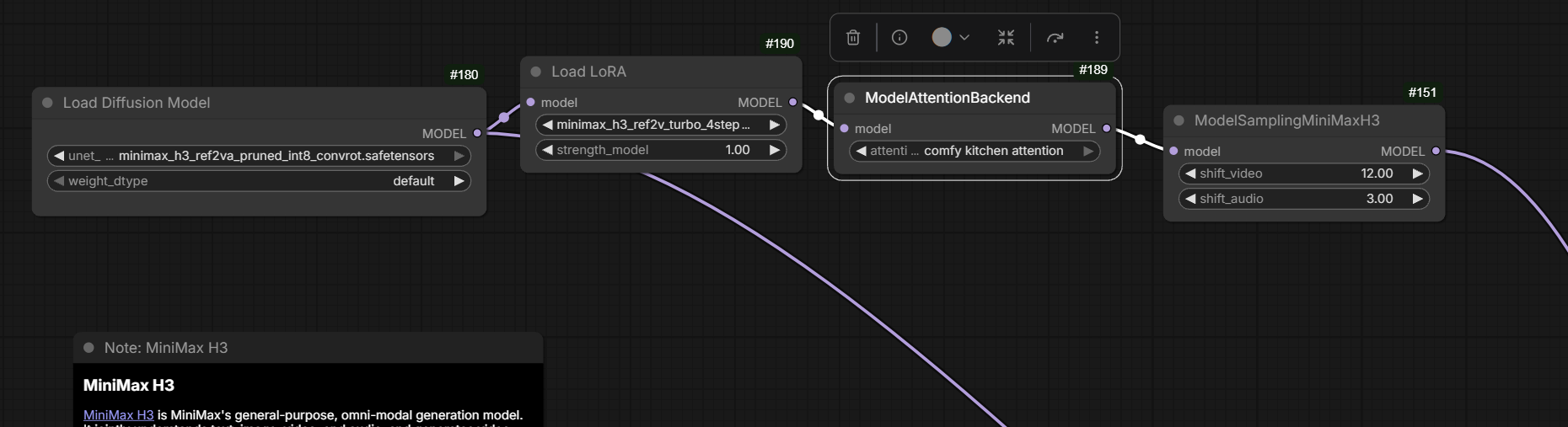Increase shift_video with right arrow
This screenshot has height=427, width=1568.
1418,173
